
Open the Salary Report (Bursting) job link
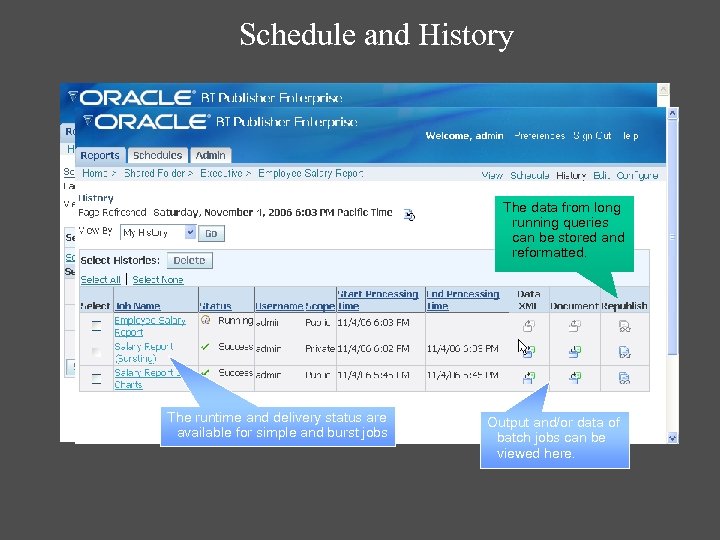144,352
